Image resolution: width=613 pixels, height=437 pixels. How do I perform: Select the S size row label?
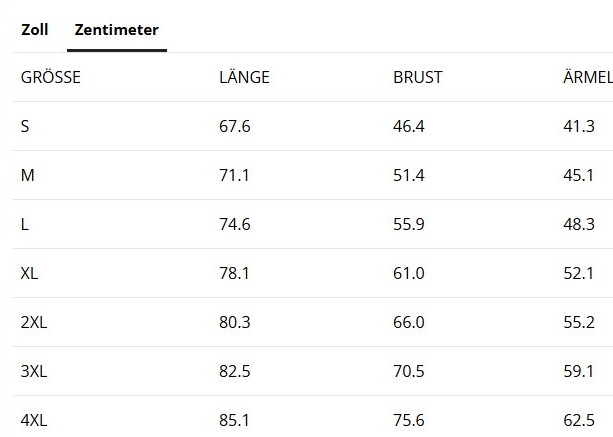click(x=25, y=126)
